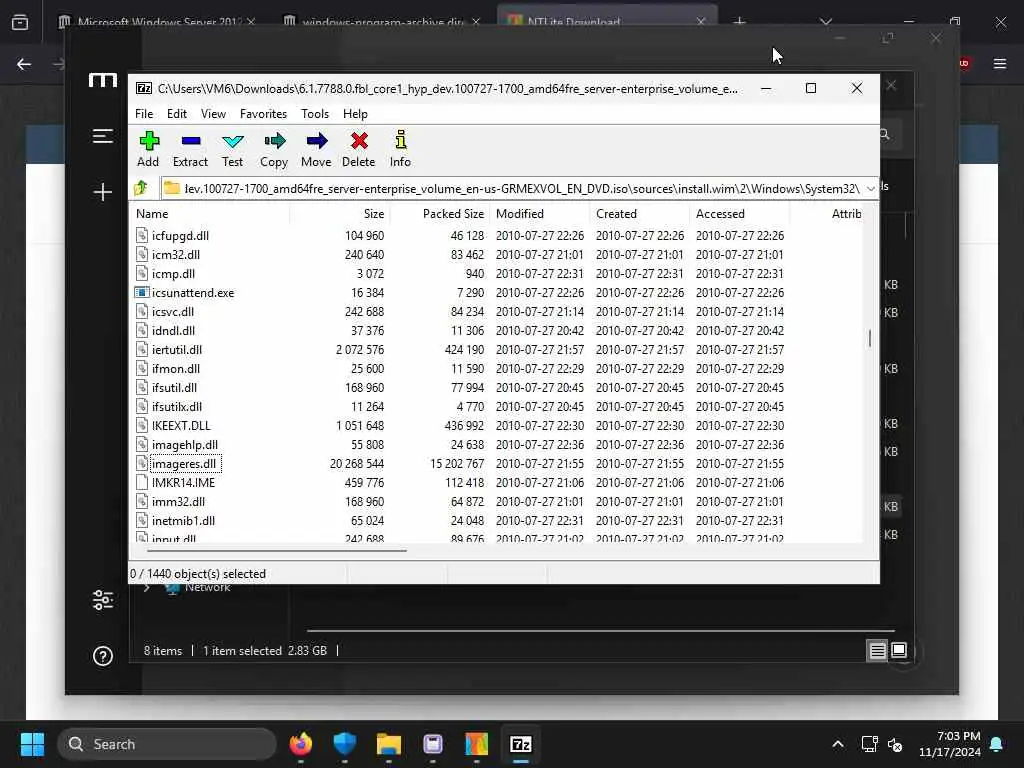Open Firefox from the taskbar
Screen dimensions: 1024x768
click(301, 744)
